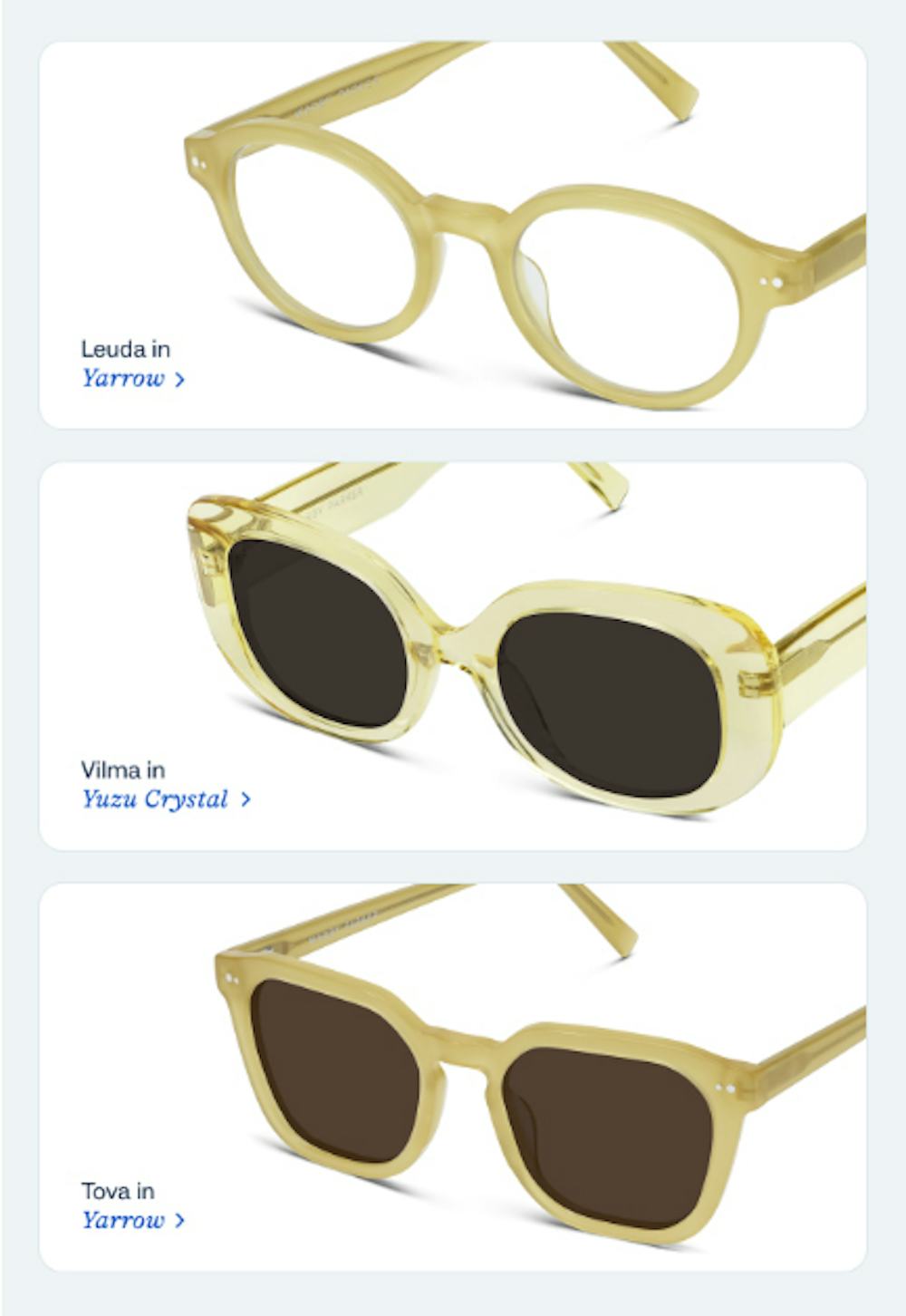The image size is (906, 1316).
Task: Click the chevron arrow next to Tova's Yarrow
Action: [179, 1221]
